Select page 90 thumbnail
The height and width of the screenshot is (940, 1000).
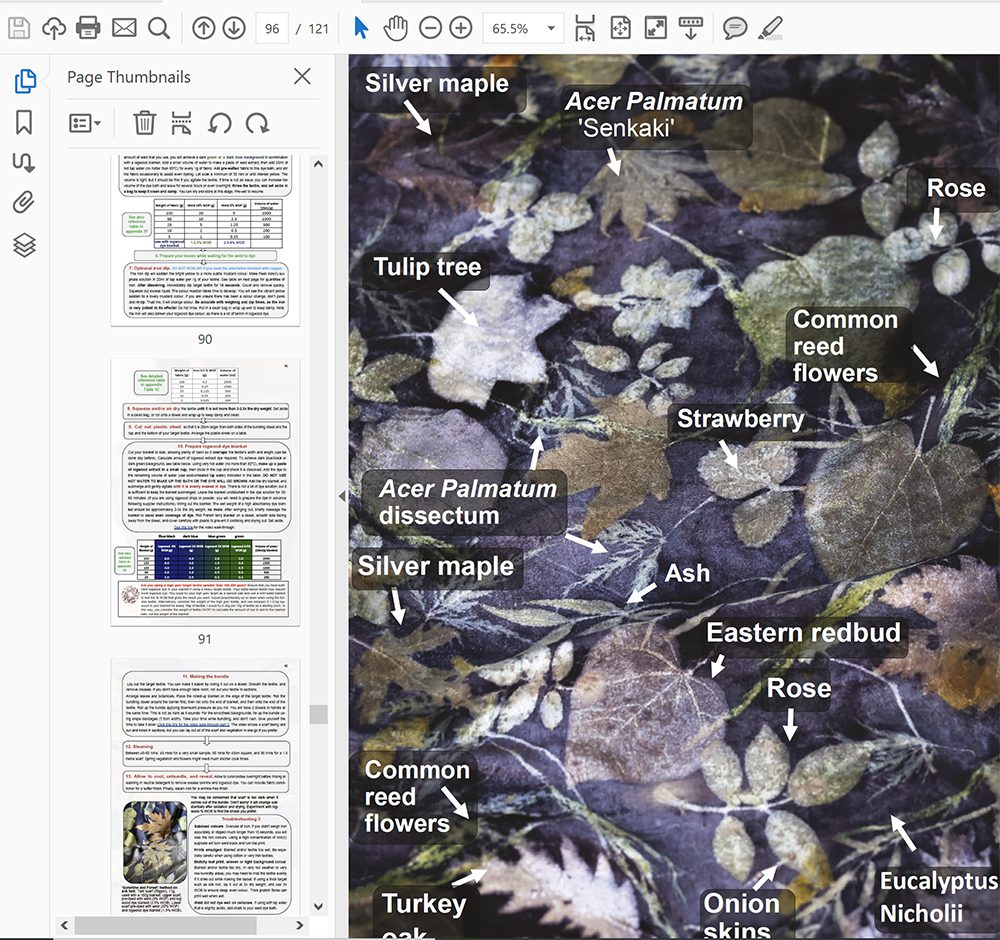point(205,240)
